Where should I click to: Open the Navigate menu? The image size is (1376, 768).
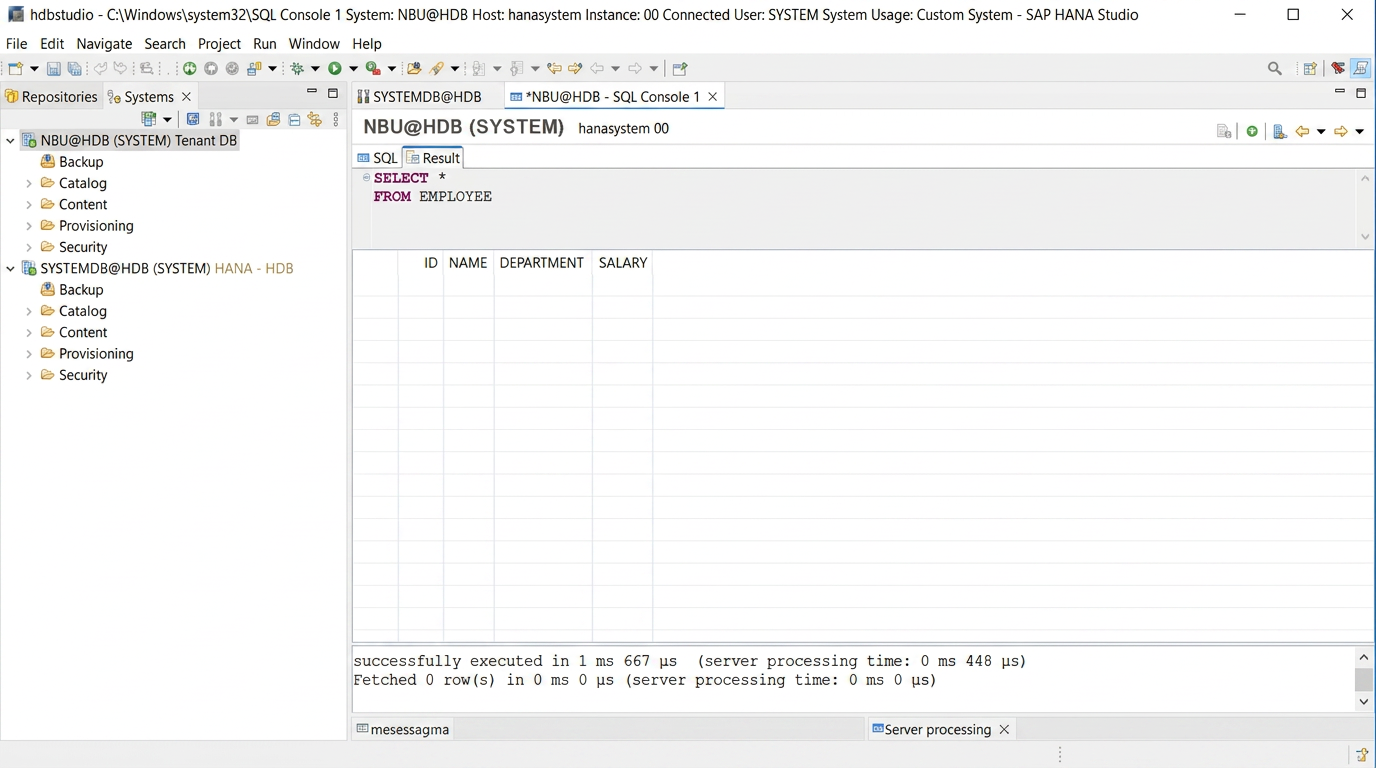[104, 44]
